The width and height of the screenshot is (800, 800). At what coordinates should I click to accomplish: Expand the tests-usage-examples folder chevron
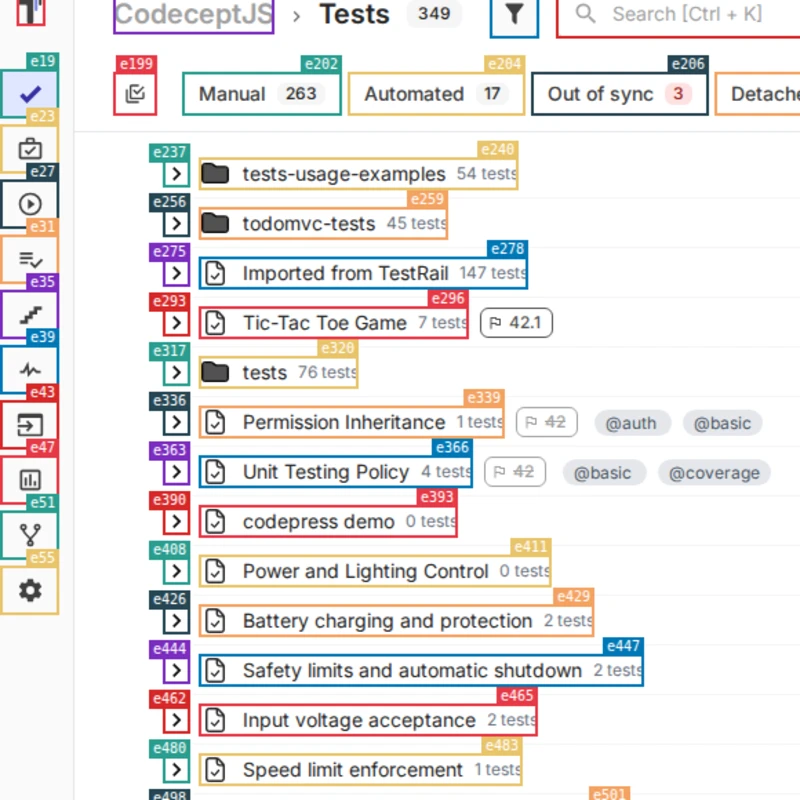177,174
